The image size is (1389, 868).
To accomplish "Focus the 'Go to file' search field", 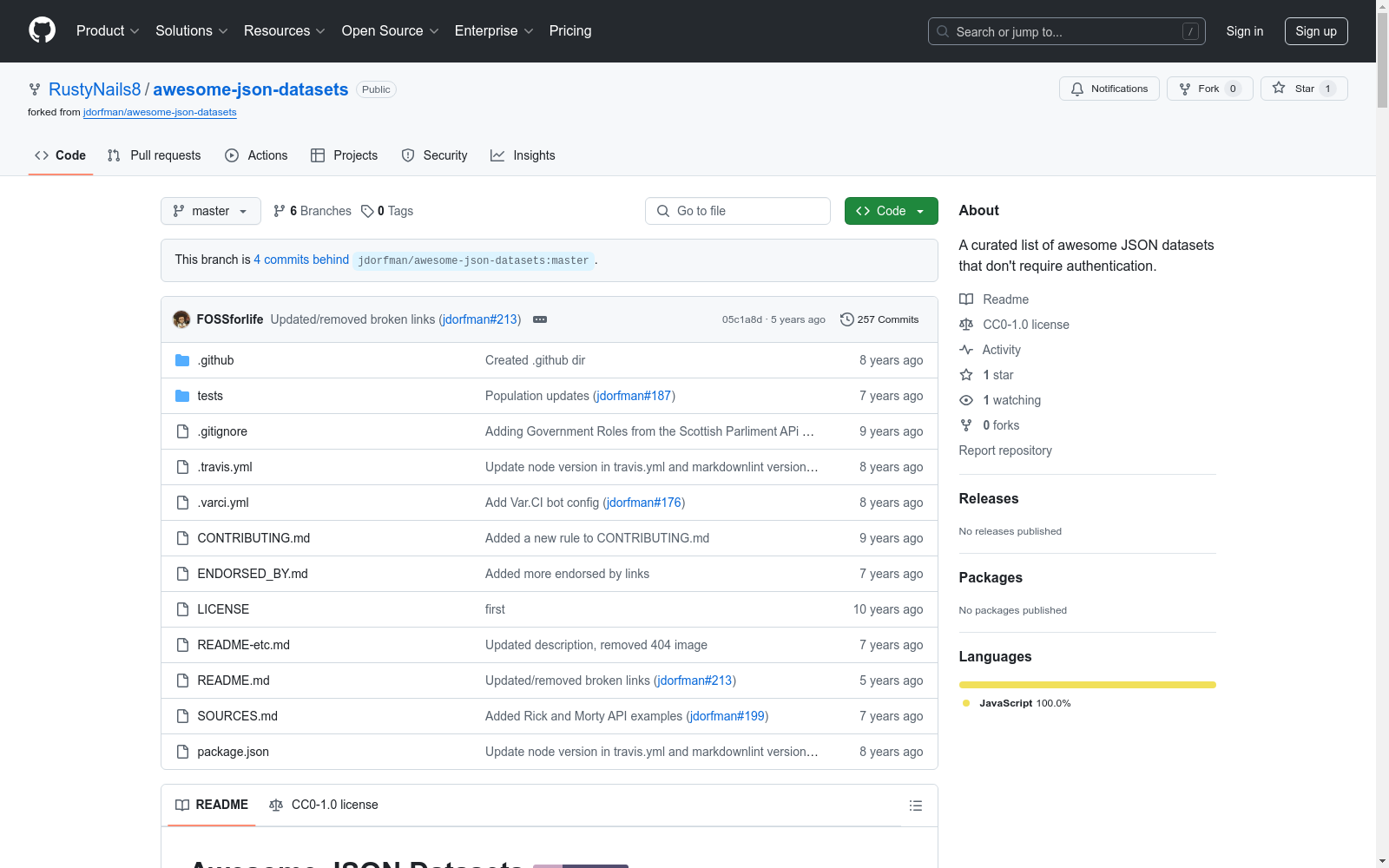I will click(738, 211).
